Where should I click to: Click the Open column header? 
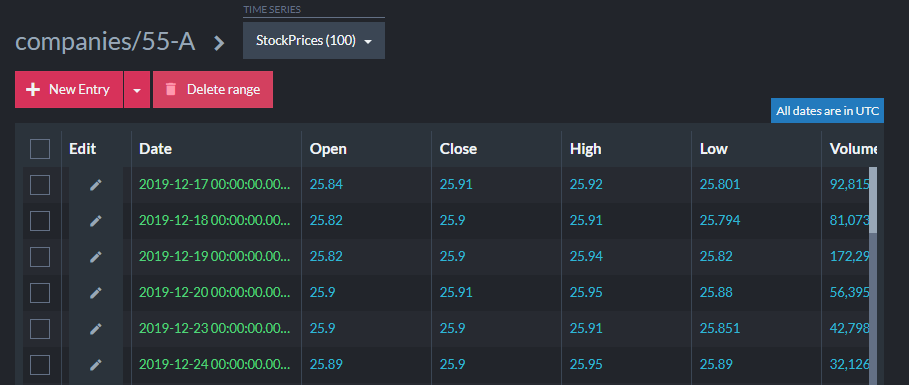click(328, 149)
